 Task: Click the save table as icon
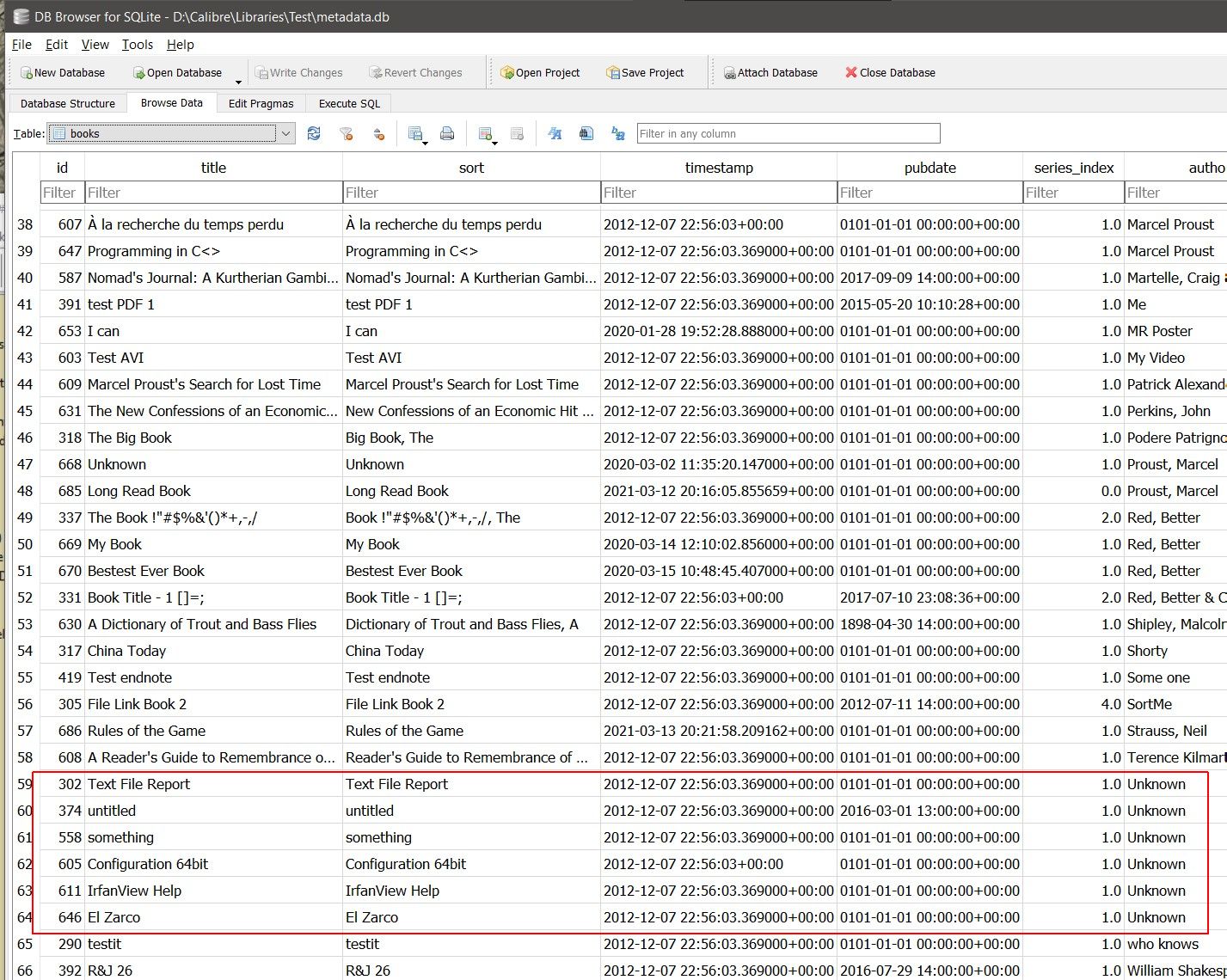[x=415, y=133]
